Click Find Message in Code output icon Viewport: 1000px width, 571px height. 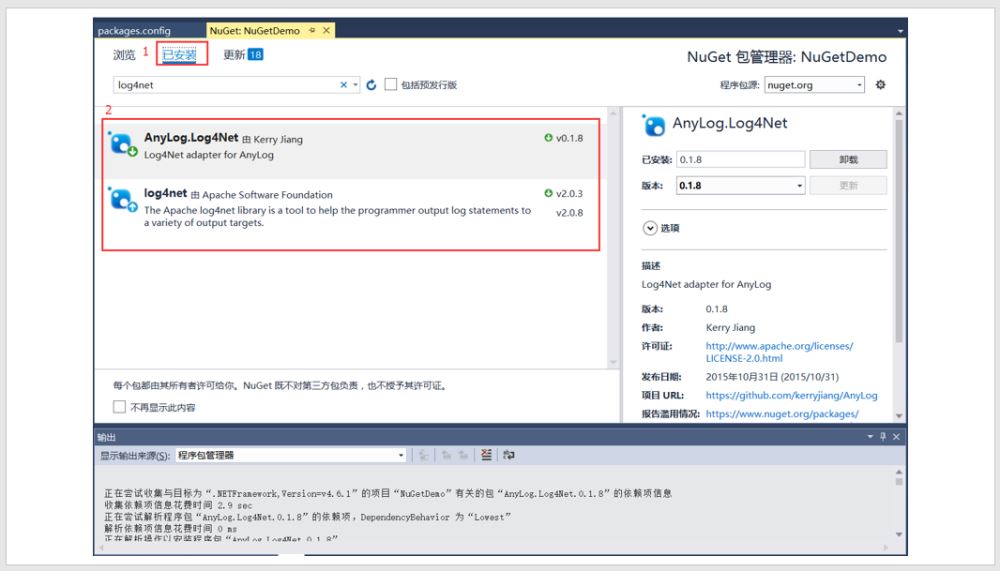click(423, 455)
